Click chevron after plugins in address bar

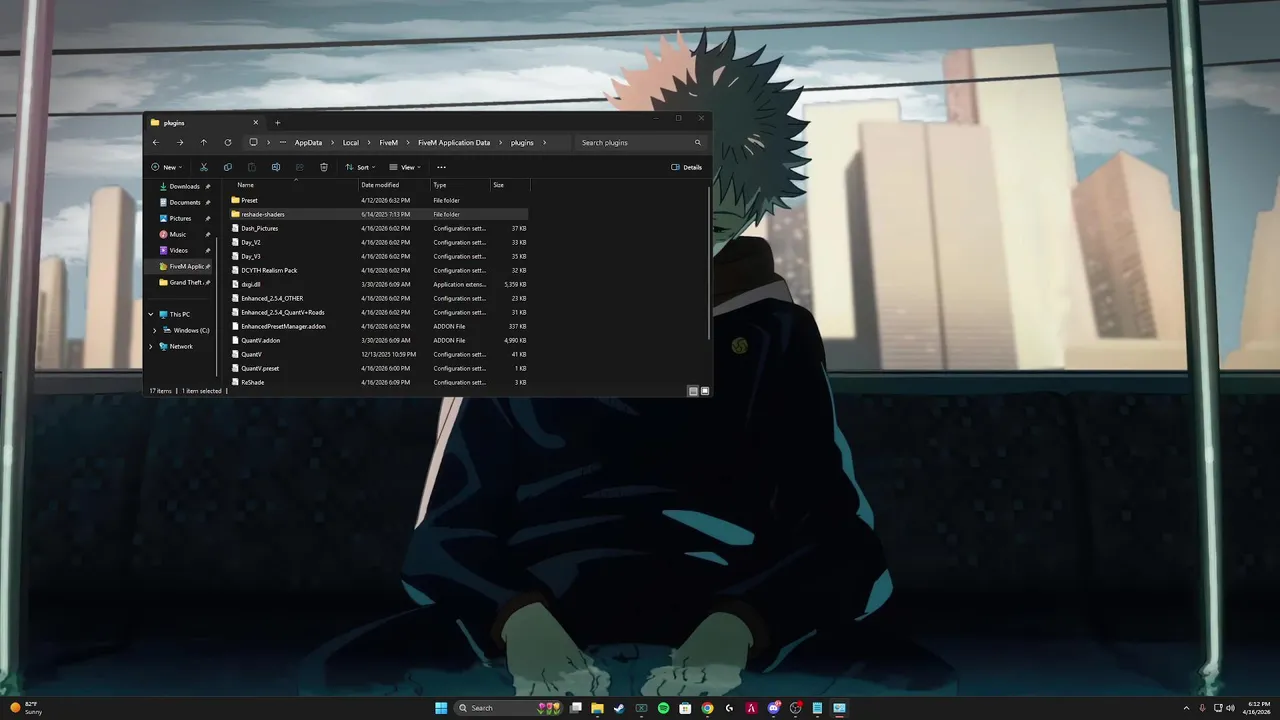point(545,142)
